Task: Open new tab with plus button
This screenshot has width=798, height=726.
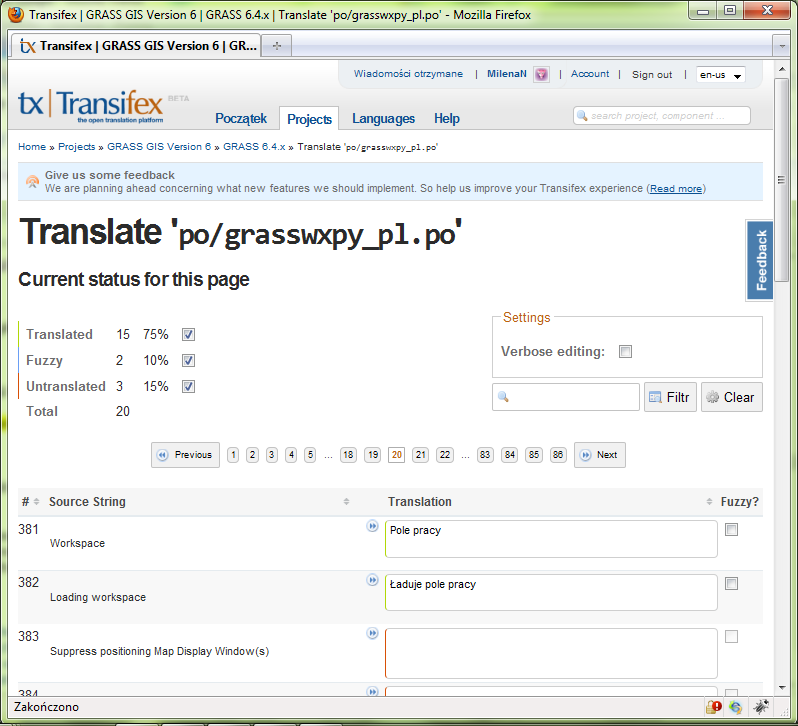Action: (277, 46)
